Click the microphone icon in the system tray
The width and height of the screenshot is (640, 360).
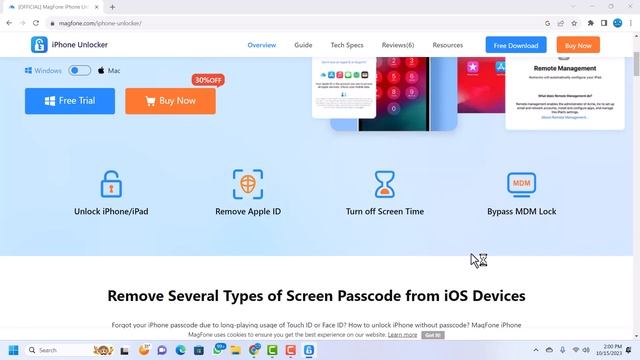tap(562, 350)
